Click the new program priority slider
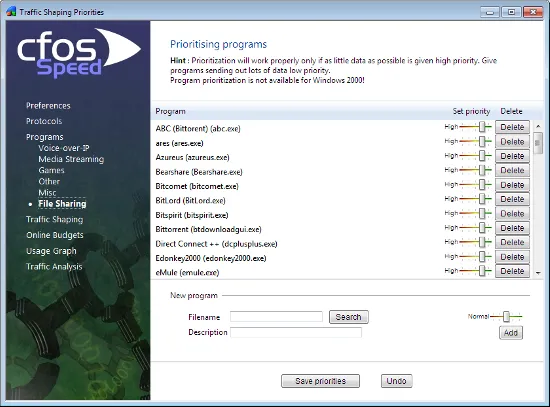This screenshot has height=407, width=550. point(506,316)
